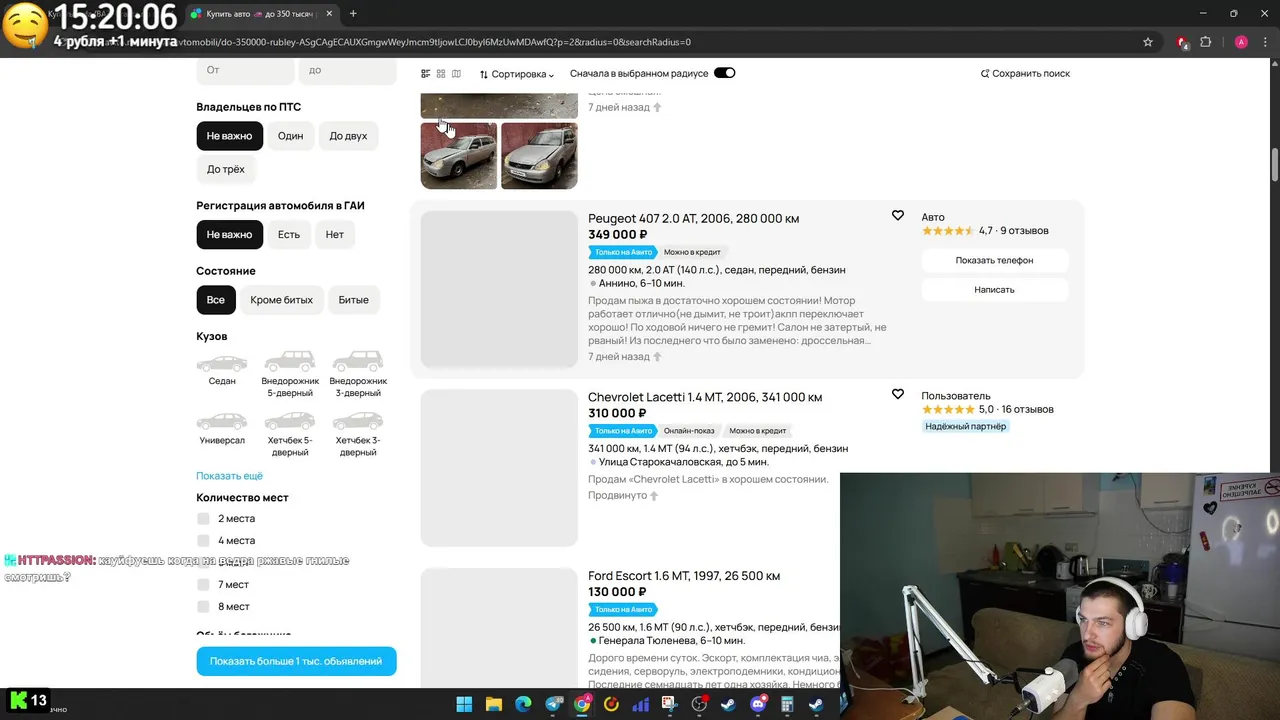Expand body types with Показать ещё

click(230, 476)
